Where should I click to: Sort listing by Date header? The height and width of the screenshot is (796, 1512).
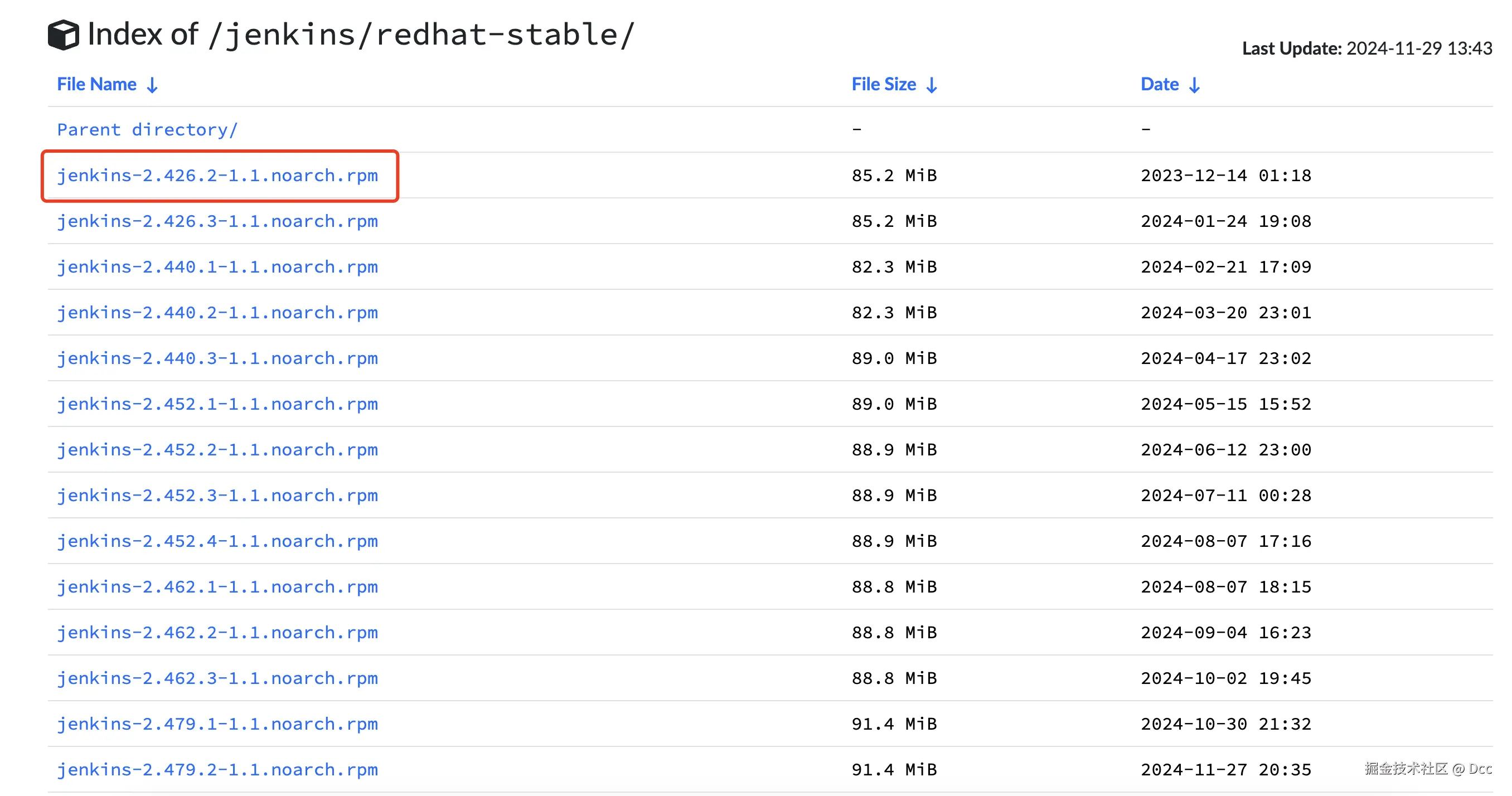(1159, 85)
